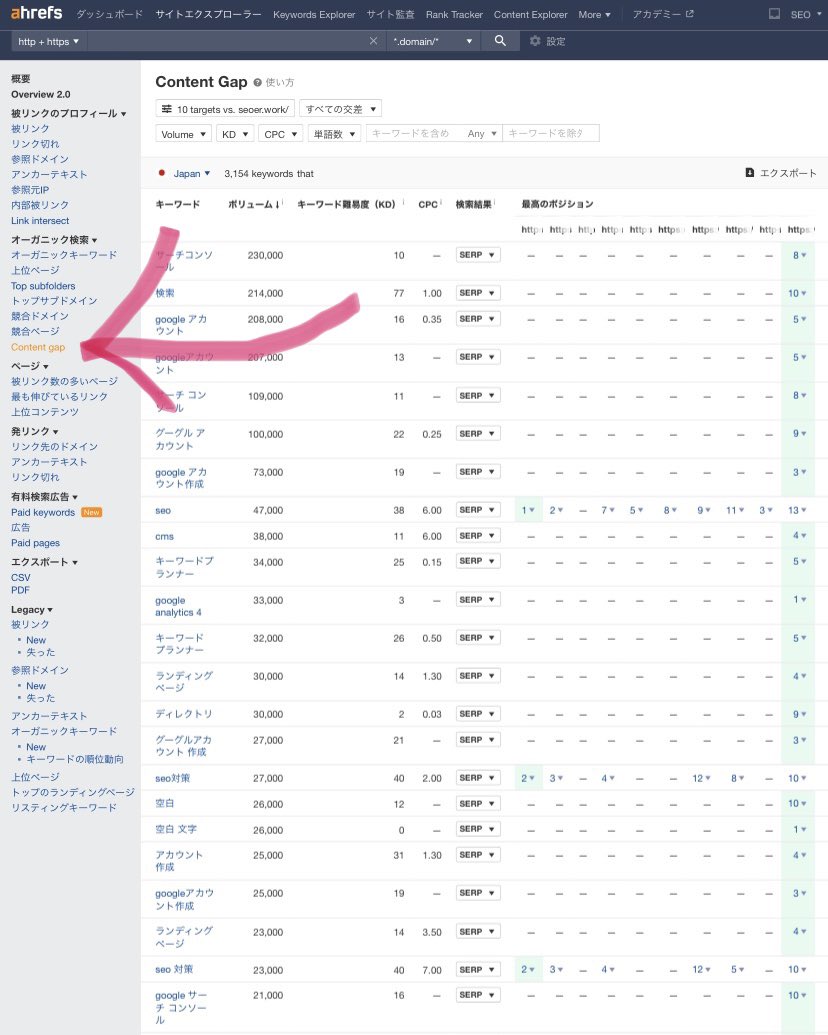Screen dimensions: 828x1035
Task: Open the 設定 gear settings
Action: tap(547, 41)
